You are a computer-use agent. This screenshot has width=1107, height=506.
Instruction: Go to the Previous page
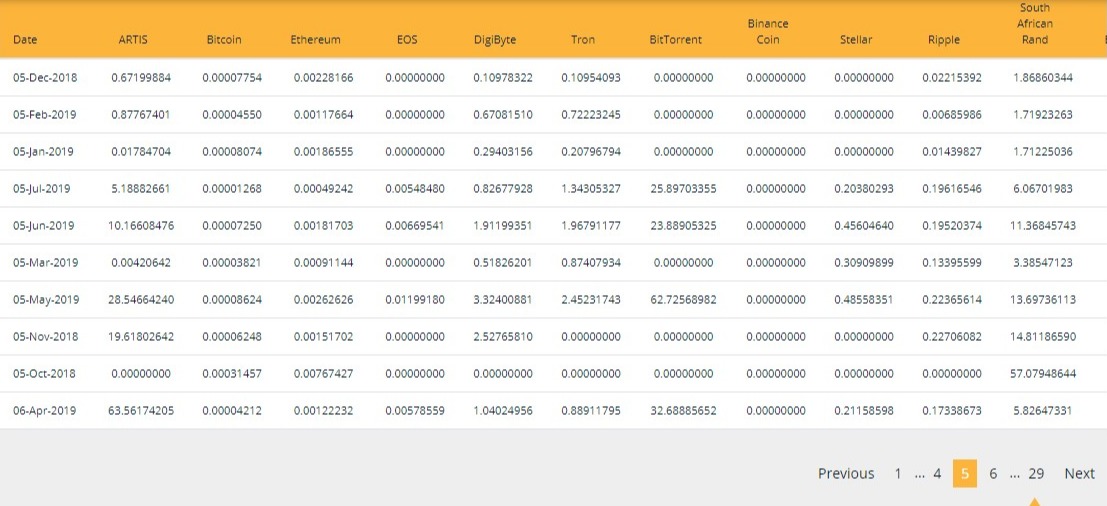pyautogui.click(x=846, y=474)
